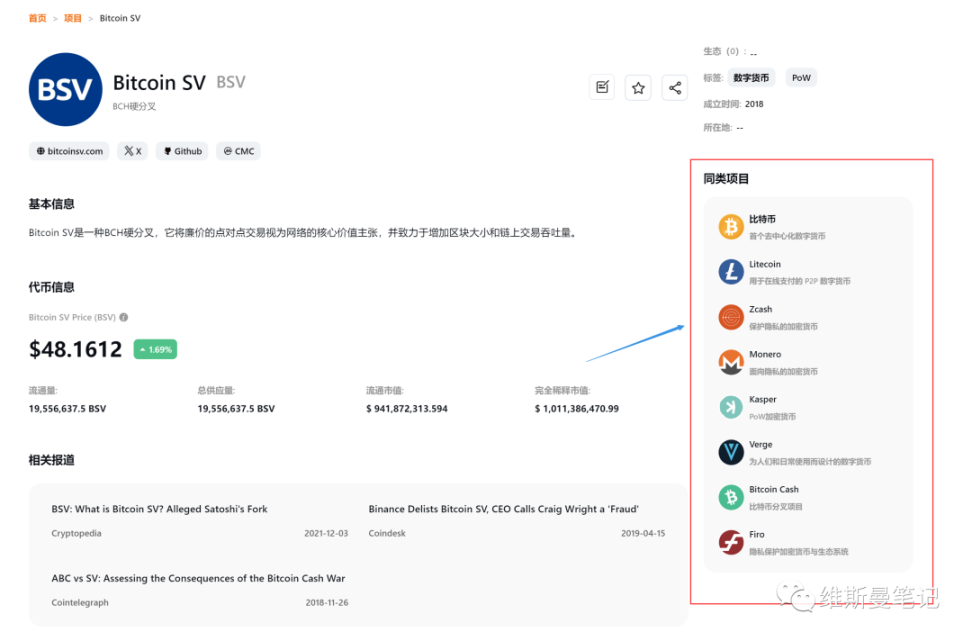Open the CMC link button
The image size is (972, 641).
(239, 151)
